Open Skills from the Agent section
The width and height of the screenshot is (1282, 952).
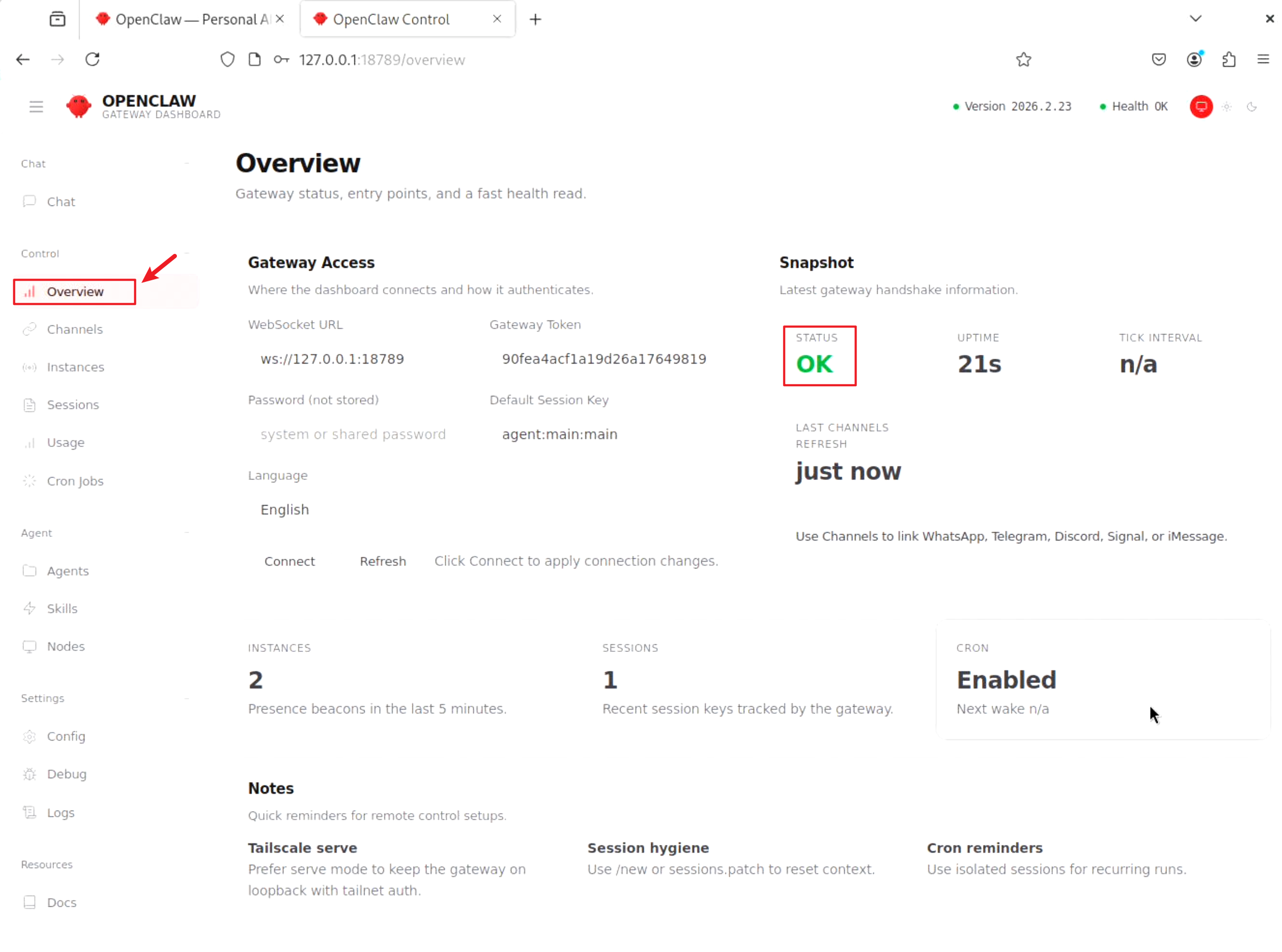click(62, 608)
